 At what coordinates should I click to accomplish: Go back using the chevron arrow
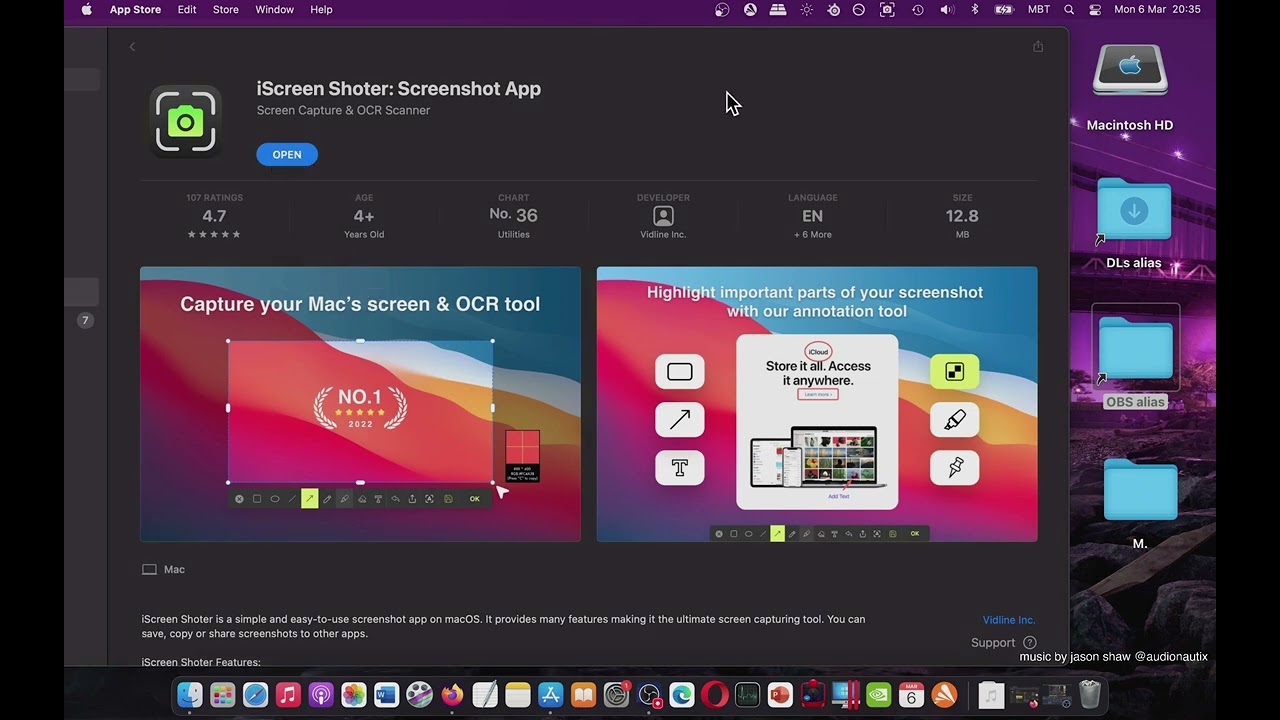pos(132,47)
